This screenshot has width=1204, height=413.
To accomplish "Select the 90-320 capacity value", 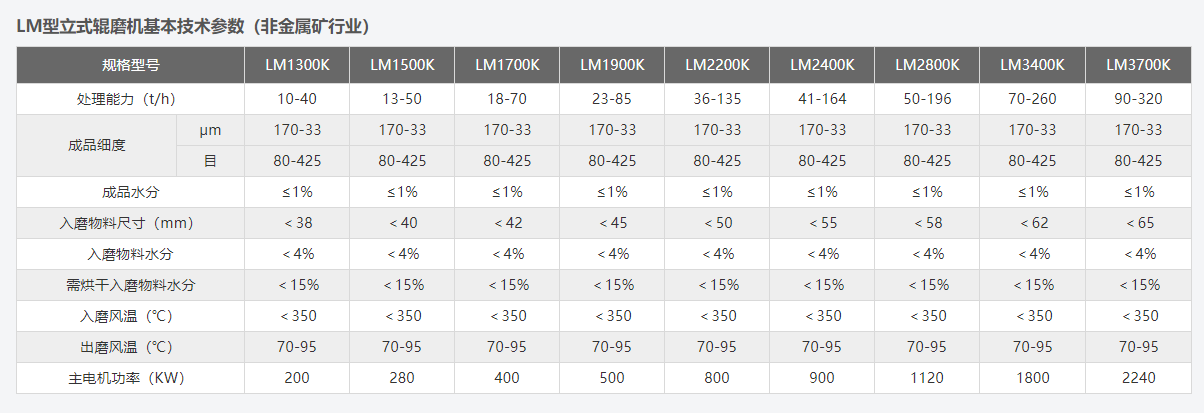I will coord(1138,99).
